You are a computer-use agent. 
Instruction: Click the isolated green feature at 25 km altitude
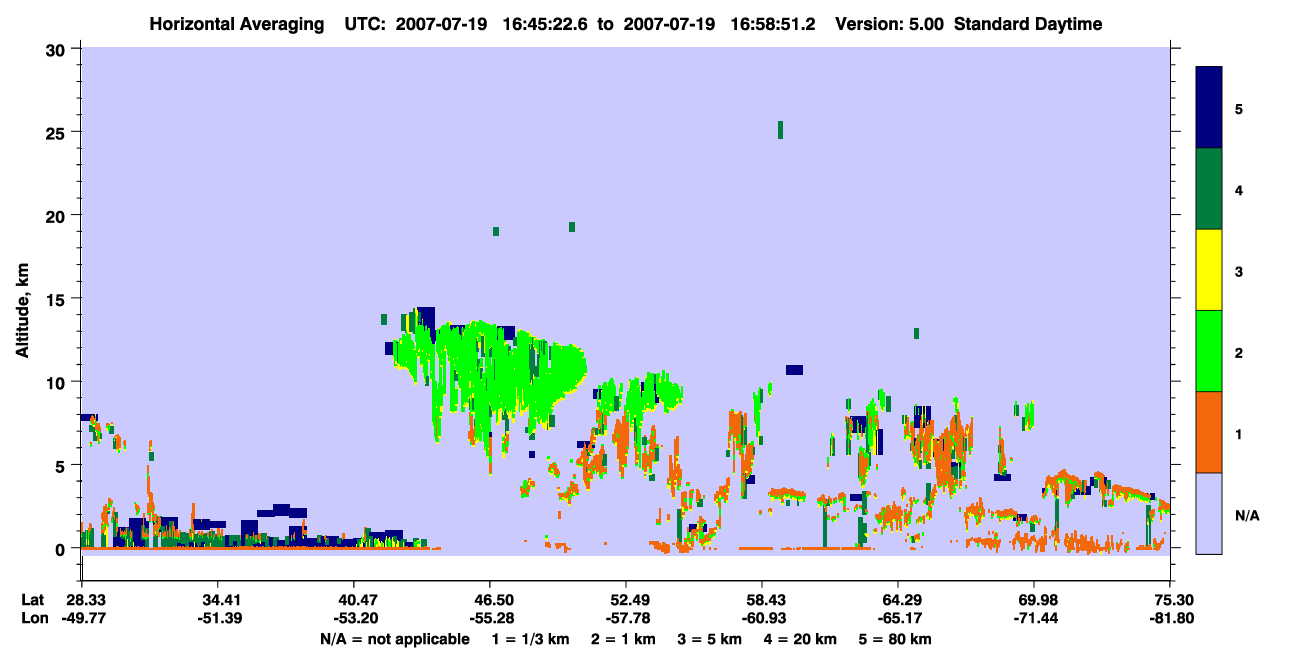(780, 130)
